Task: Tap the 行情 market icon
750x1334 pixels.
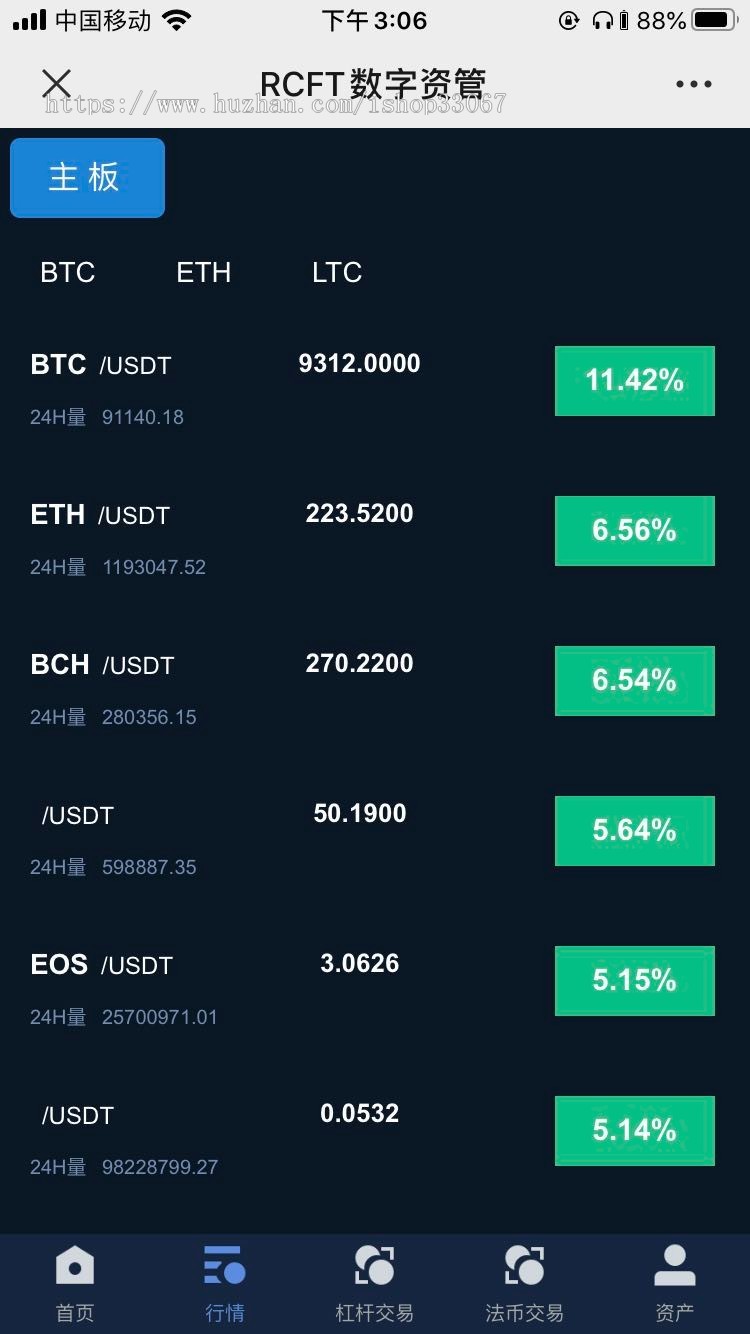Action: click(x=224, y=1266)
